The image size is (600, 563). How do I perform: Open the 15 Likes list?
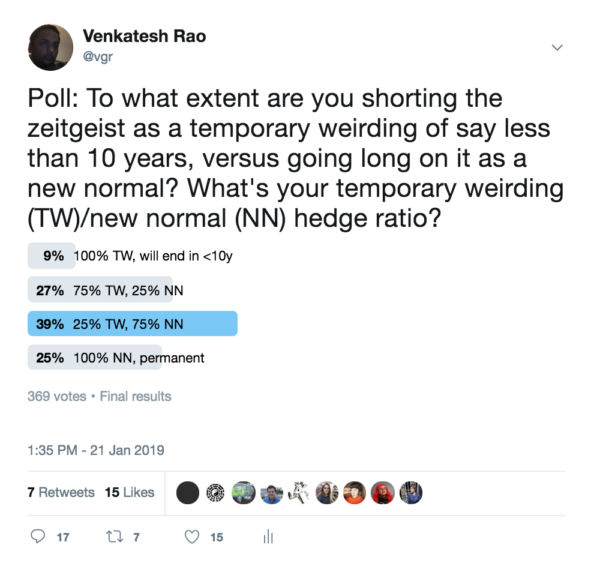pos(130,492)
